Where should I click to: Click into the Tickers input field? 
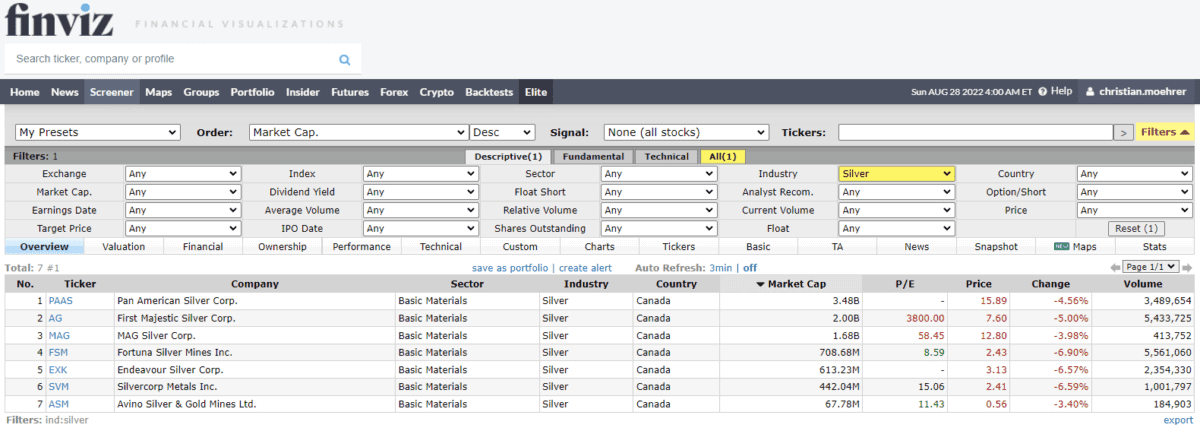[975, 132]
